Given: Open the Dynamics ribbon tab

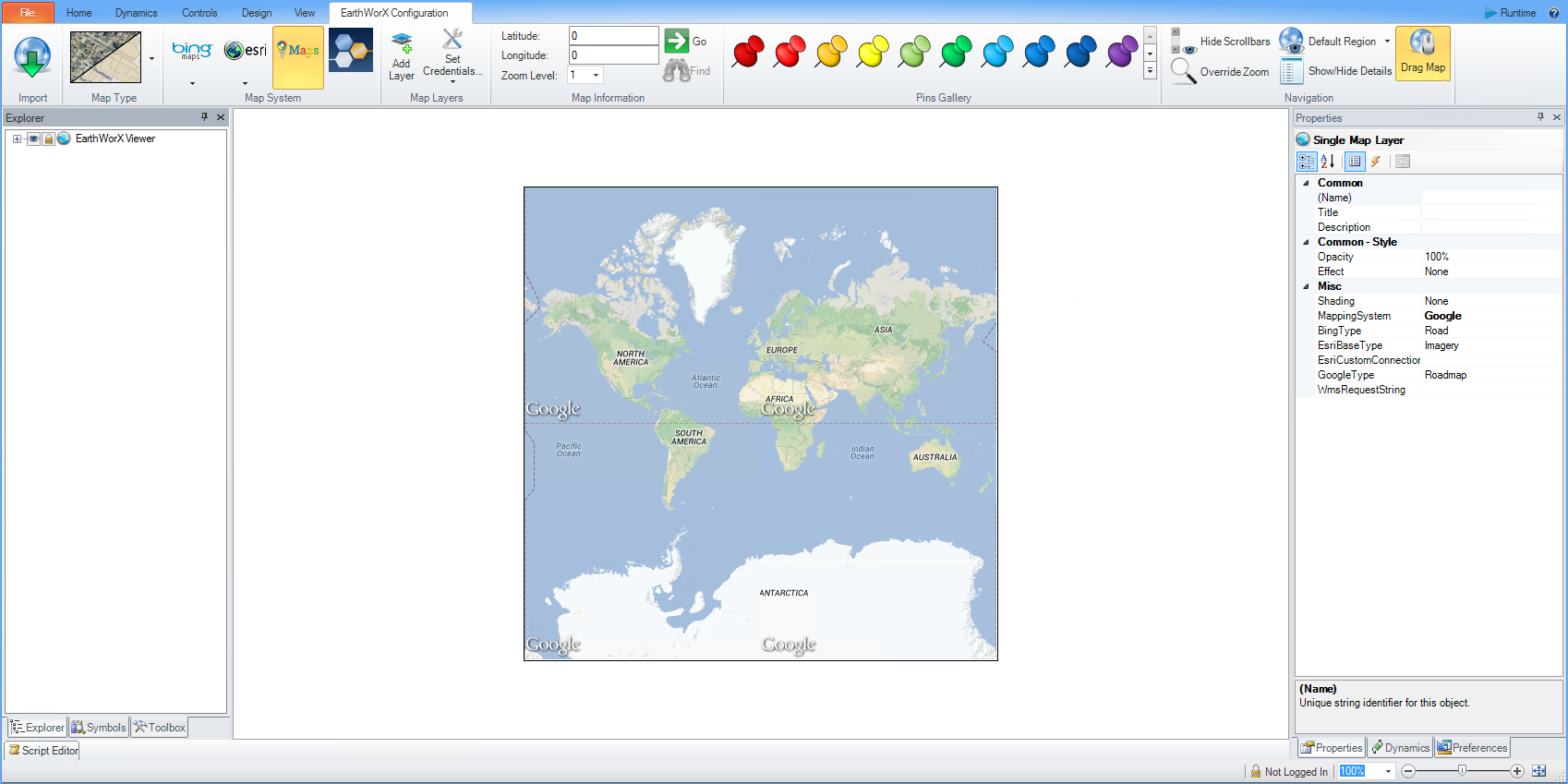Looking at the screenshot, I should pyautogui.click(x=136, y=13).
